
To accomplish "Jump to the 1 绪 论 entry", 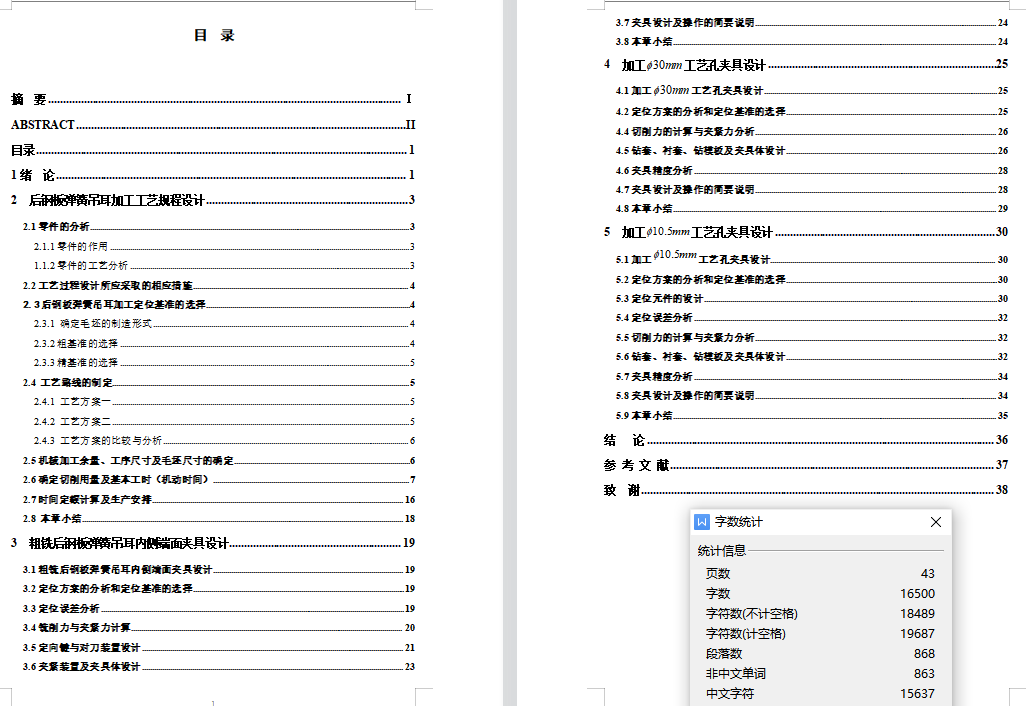I will pos(213,175).
